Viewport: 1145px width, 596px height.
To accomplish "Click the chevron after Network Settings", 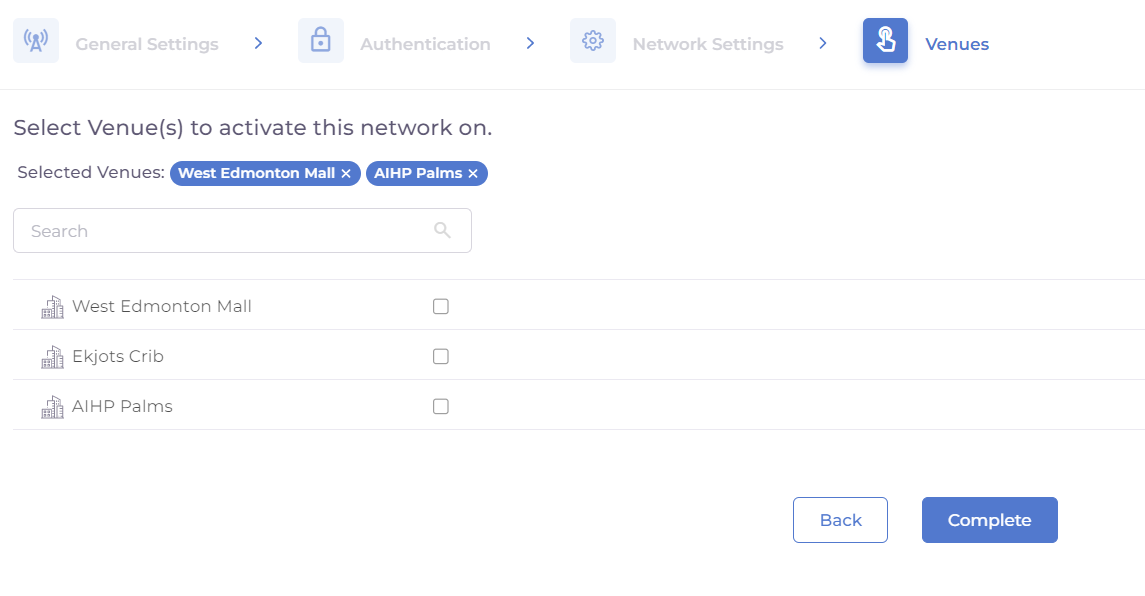I will point(823,43).
